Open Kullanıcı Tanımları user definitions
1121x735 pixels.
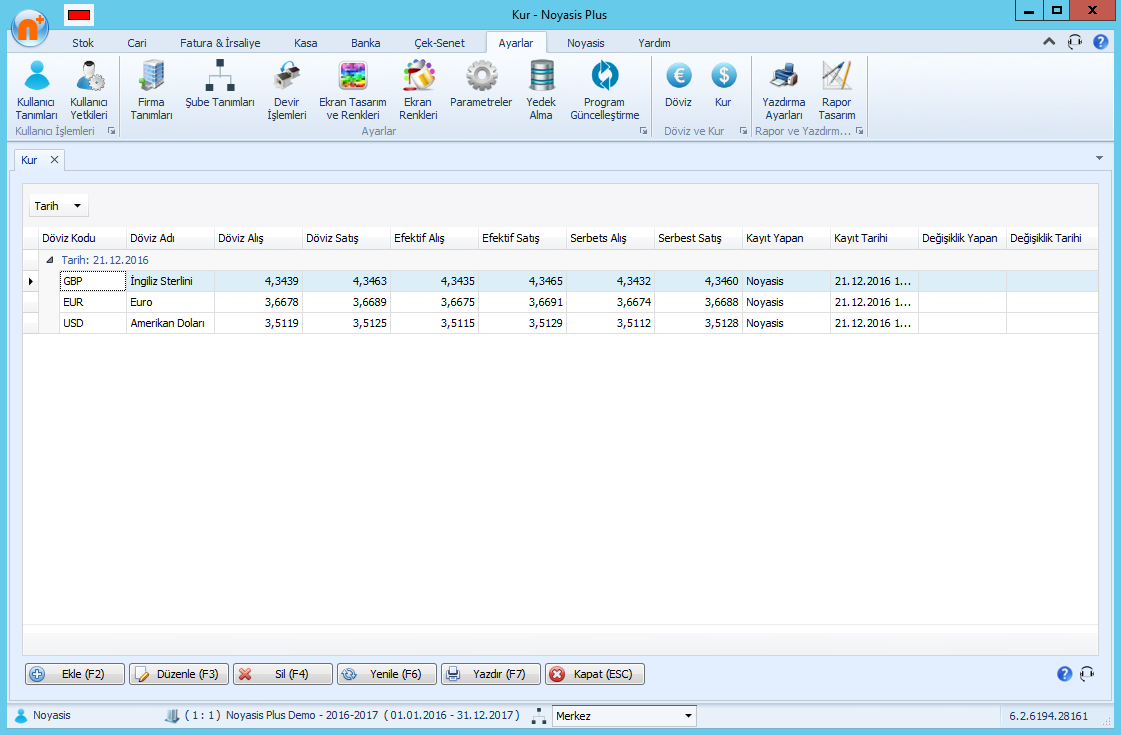(36, 89)
